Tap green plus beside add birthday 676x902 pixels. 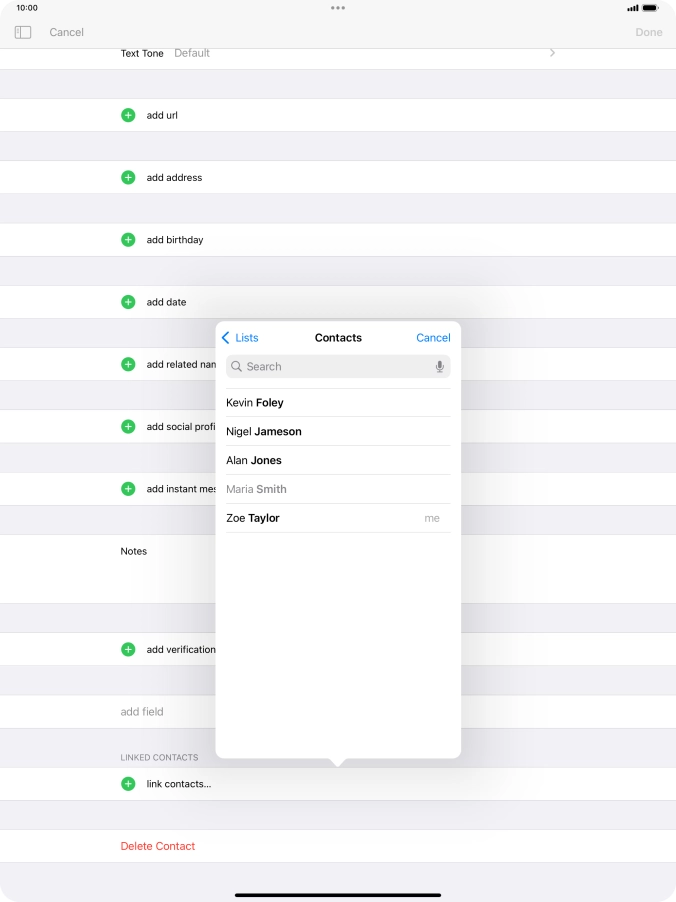(x=128, y=240)
